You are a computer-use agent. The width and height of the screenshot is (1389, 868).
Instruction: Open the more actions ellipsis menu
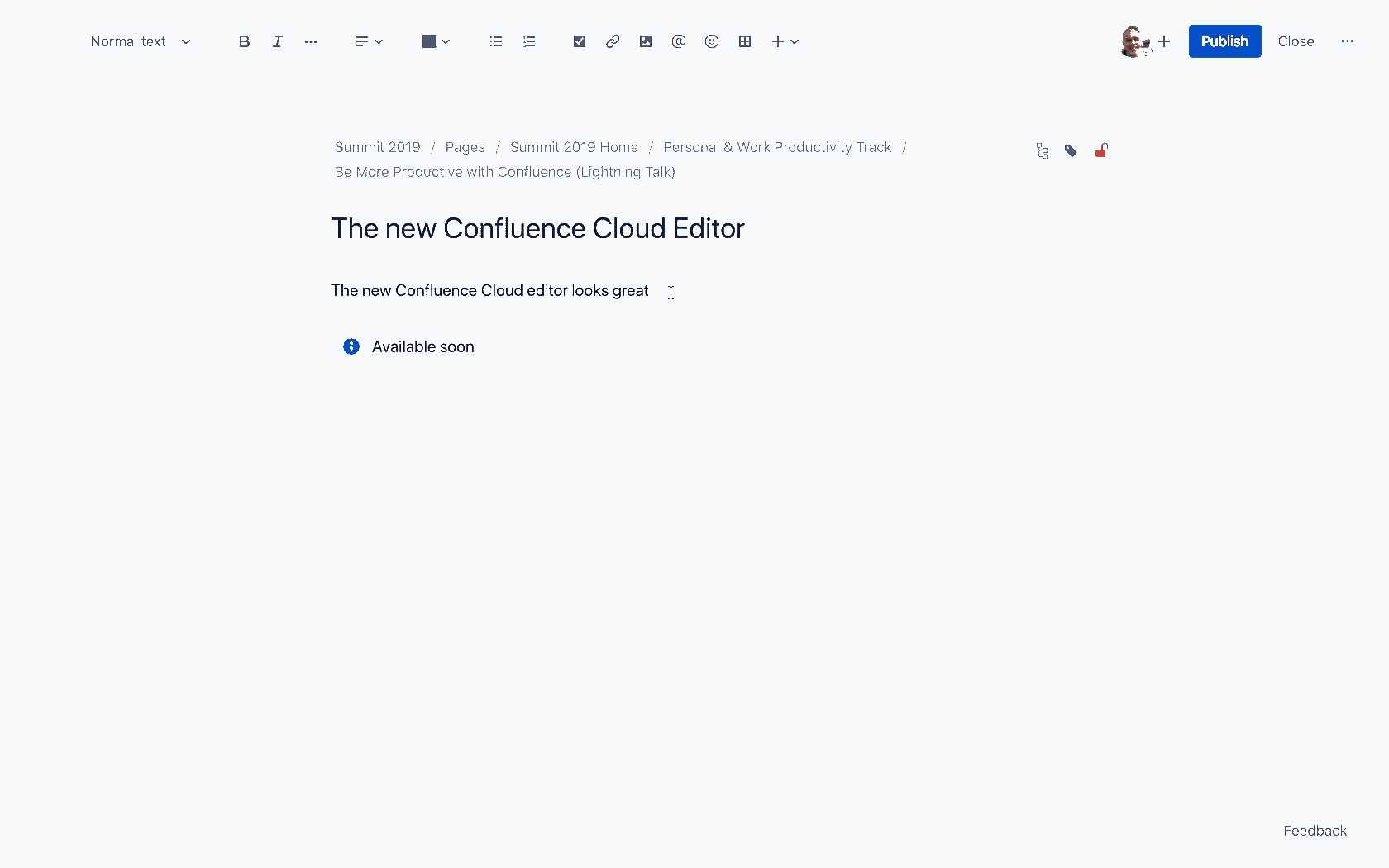coord(1348,41)
